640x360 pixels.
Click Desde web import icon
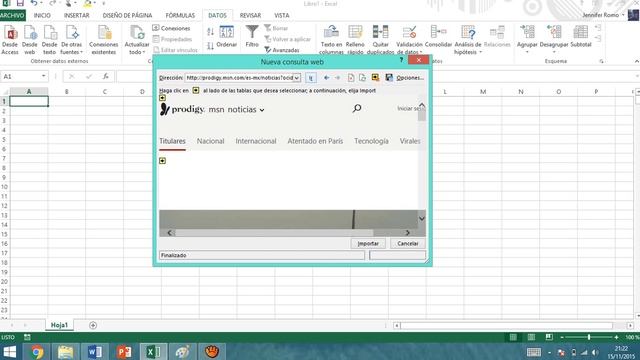click(x=30, y=40)
